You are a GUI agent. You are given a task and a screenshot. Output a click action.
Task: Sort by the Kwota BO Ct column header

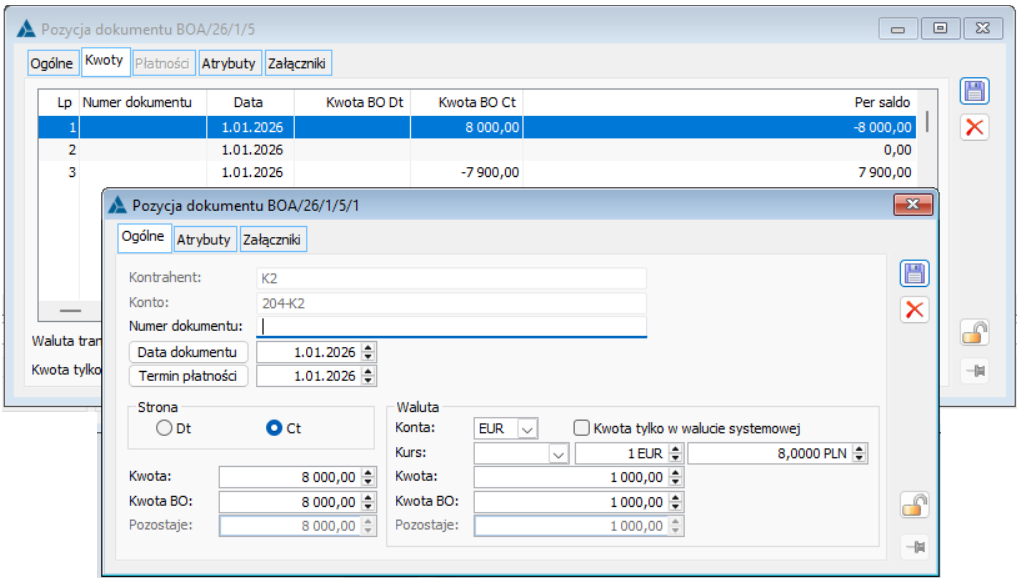pyautogui.click(x=467, y=102)
